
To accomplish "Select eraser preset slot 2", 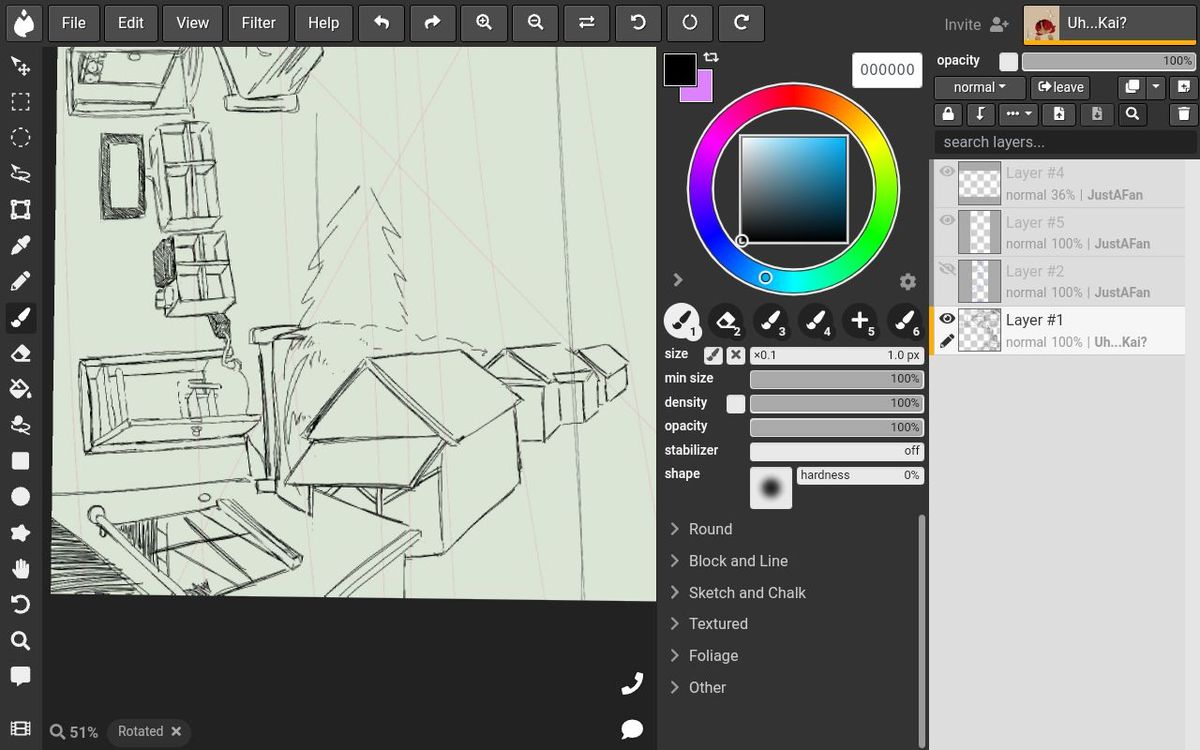I will (x=726, y=321).
